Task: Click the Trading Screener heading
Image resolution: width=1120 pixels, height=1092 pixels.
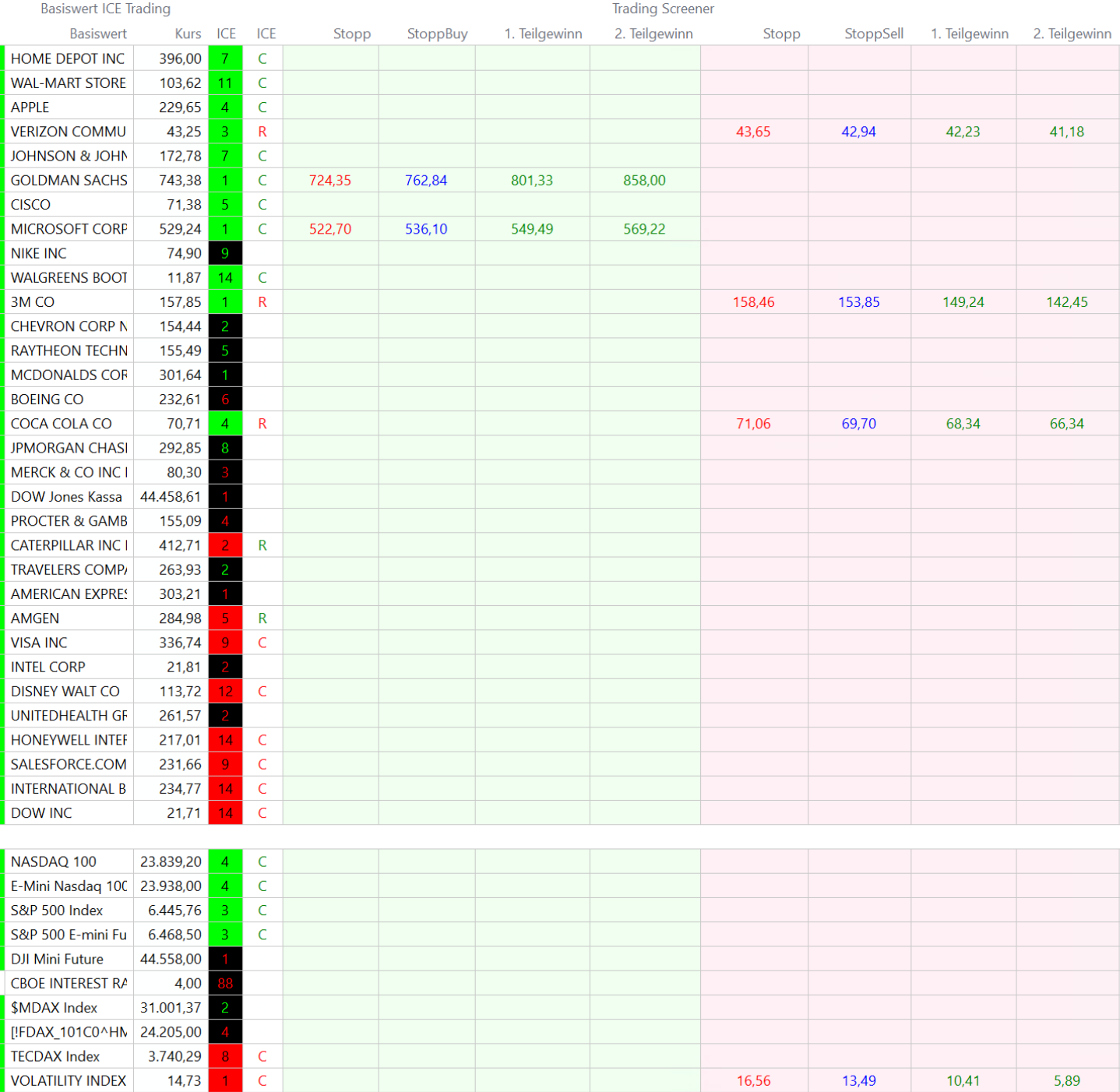Action: coord(662,9)
